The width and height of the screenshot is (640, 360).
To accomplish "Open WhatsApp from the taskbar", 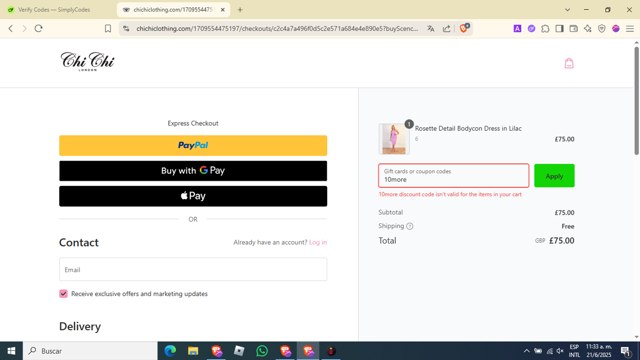I will (x=262, y=351).
